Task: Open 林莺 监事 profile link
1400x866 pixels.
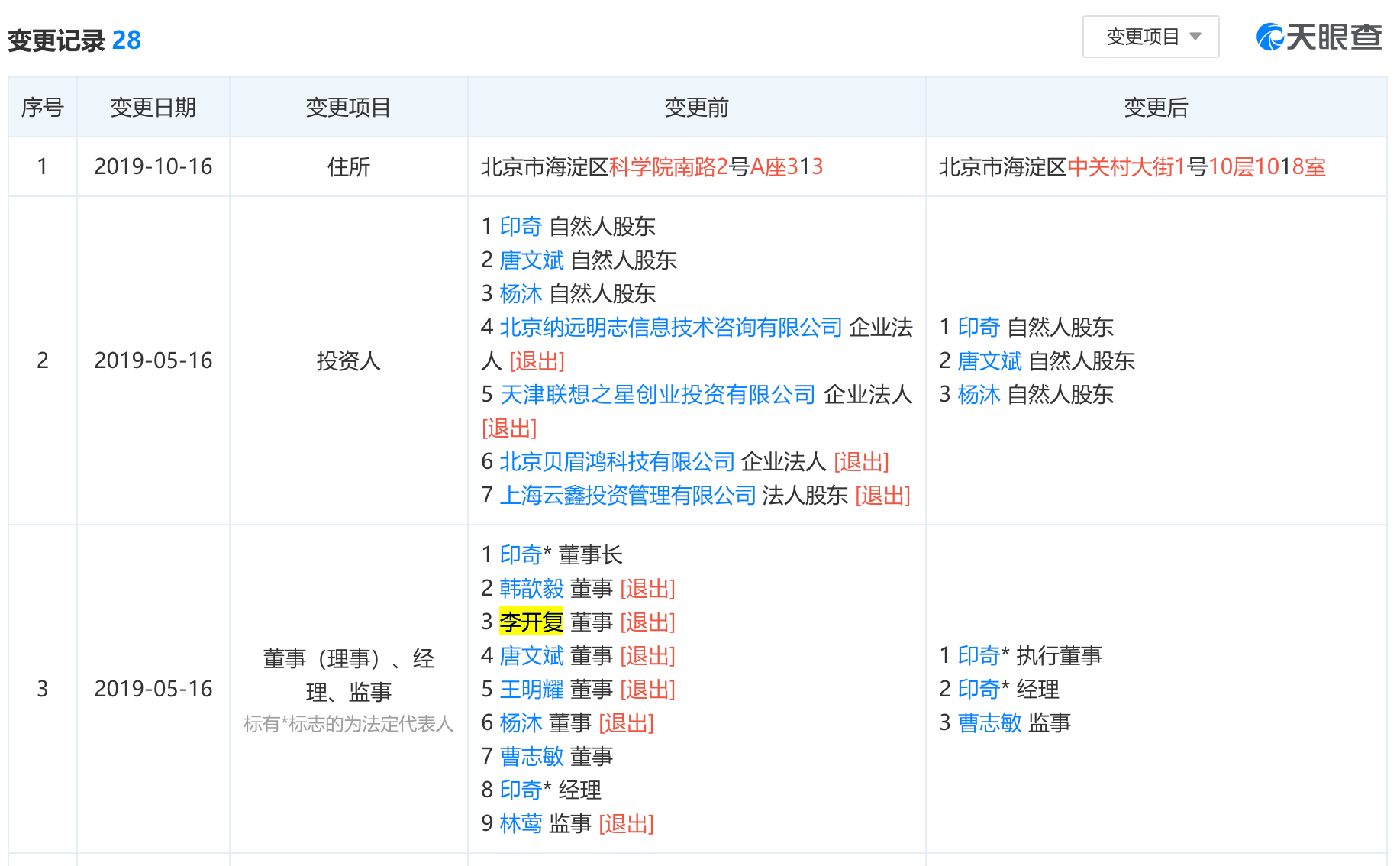Action: coord(521,823)
